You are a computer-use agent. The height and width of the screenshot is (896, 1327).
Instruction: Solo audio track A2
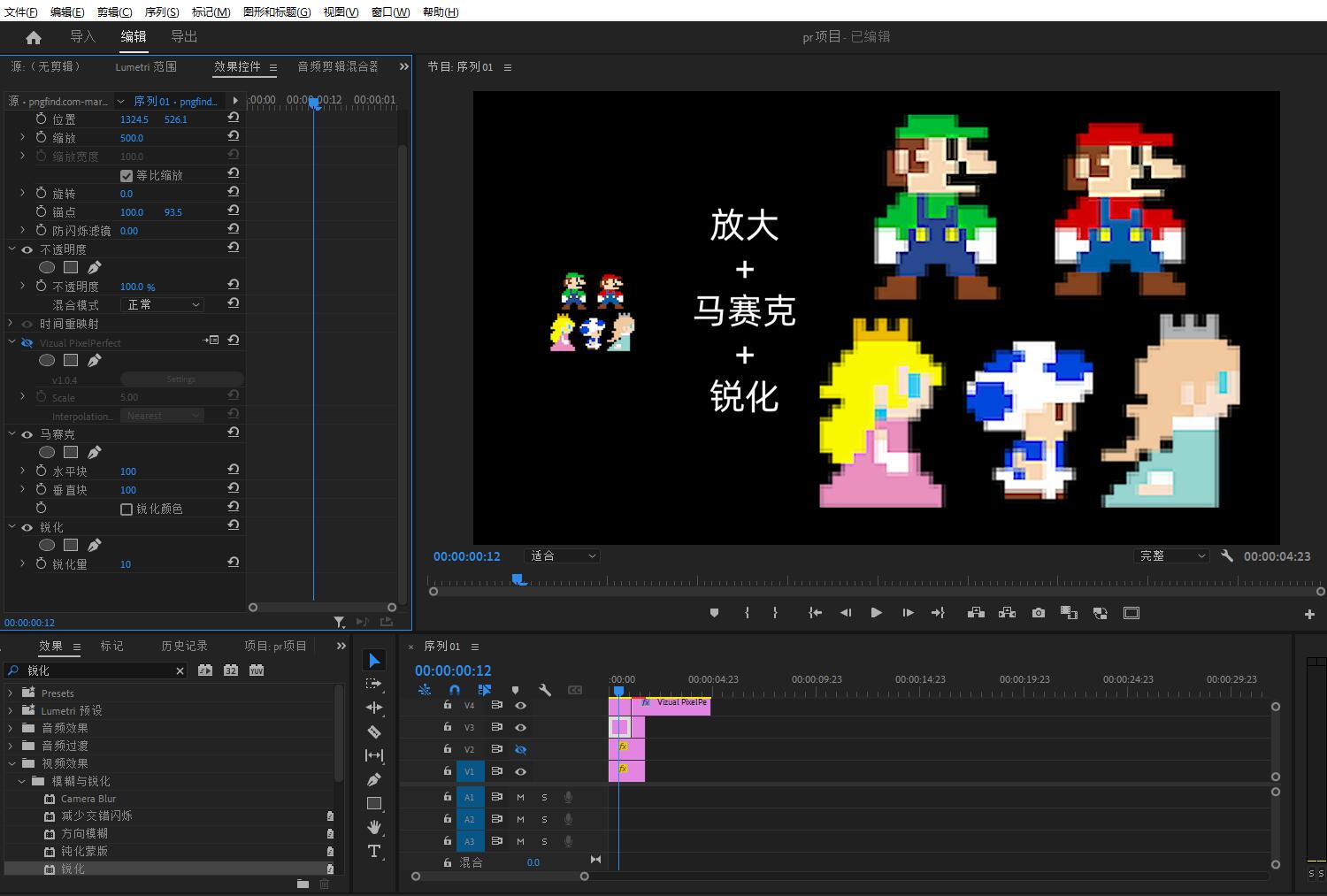click(544, 819)
